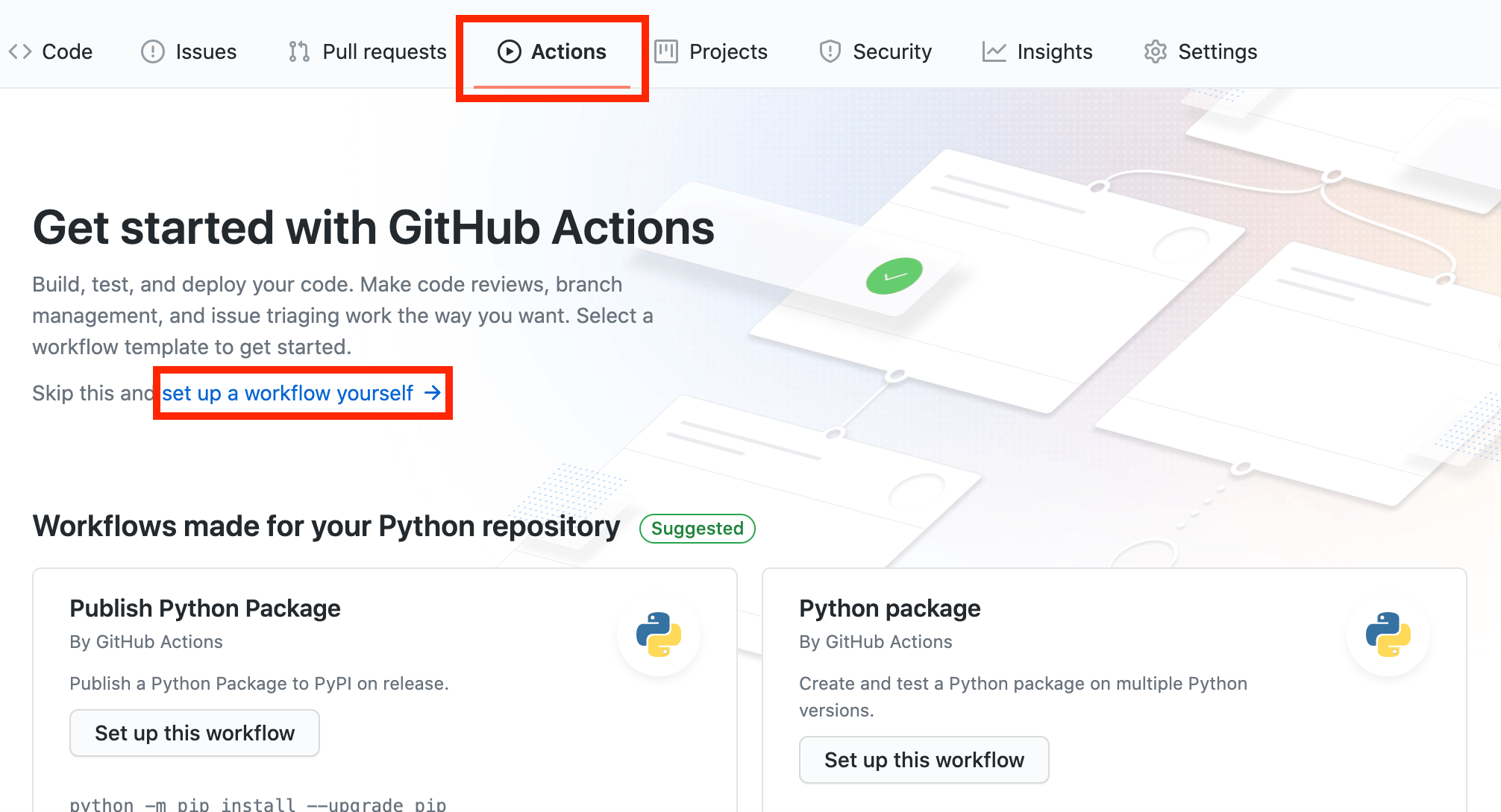Click the Pull requests branch icon
Viewport: 1501px width, 812px height.
(x=299, y=51)
